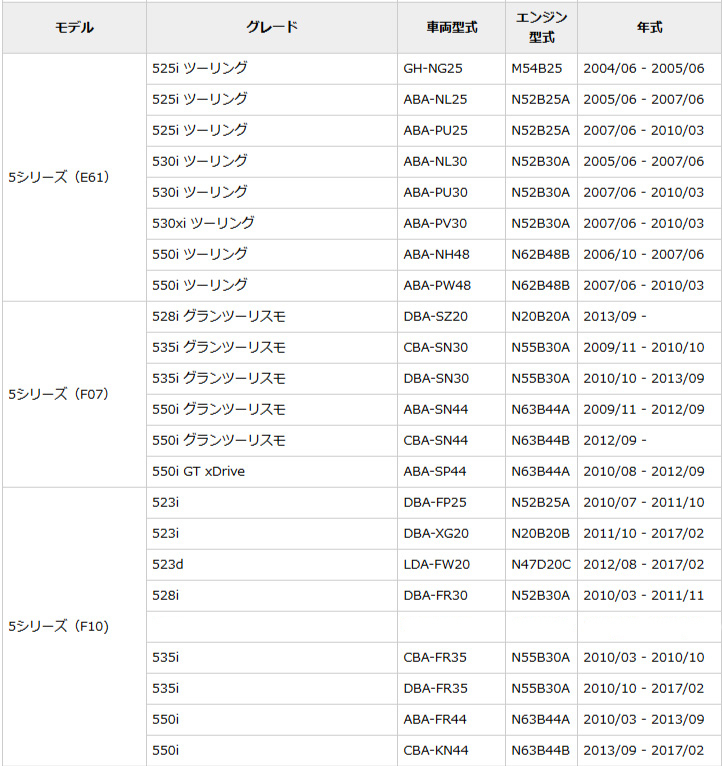722x766 pixels.
Task: Click engine code N63B44B in CBA-SN44 row
Action: 541,441
